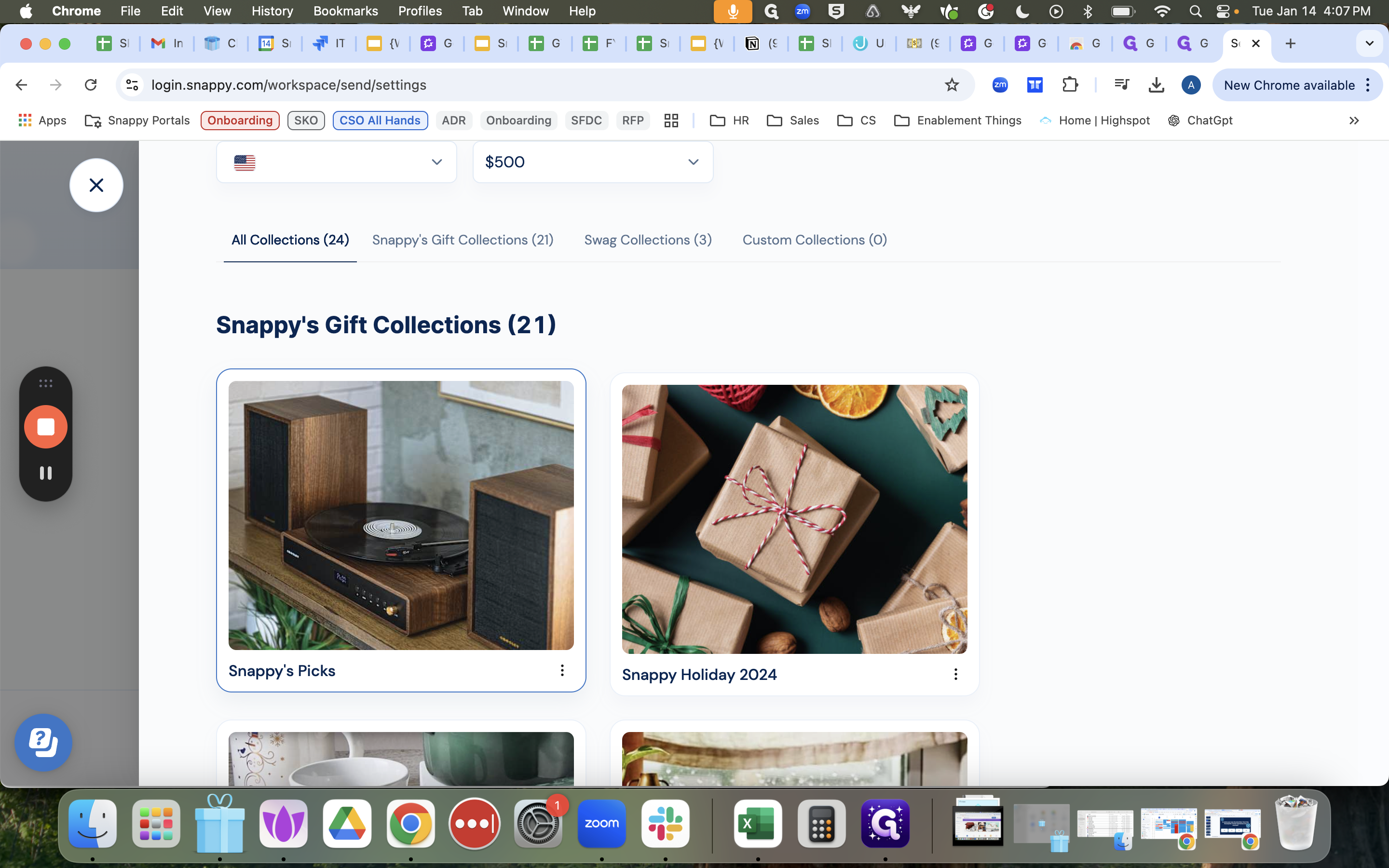Open the RFP bookmark
This screenshot has width=1389, height=868.
pos(632,120)
